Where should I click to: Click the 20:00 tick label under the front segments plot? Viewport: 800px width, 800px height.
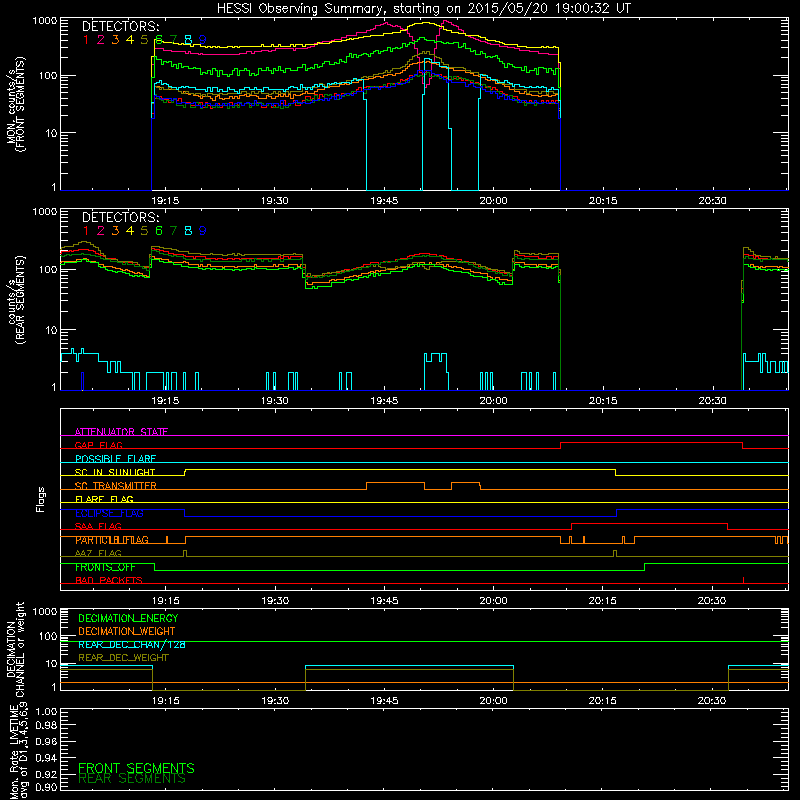(493, 201)
